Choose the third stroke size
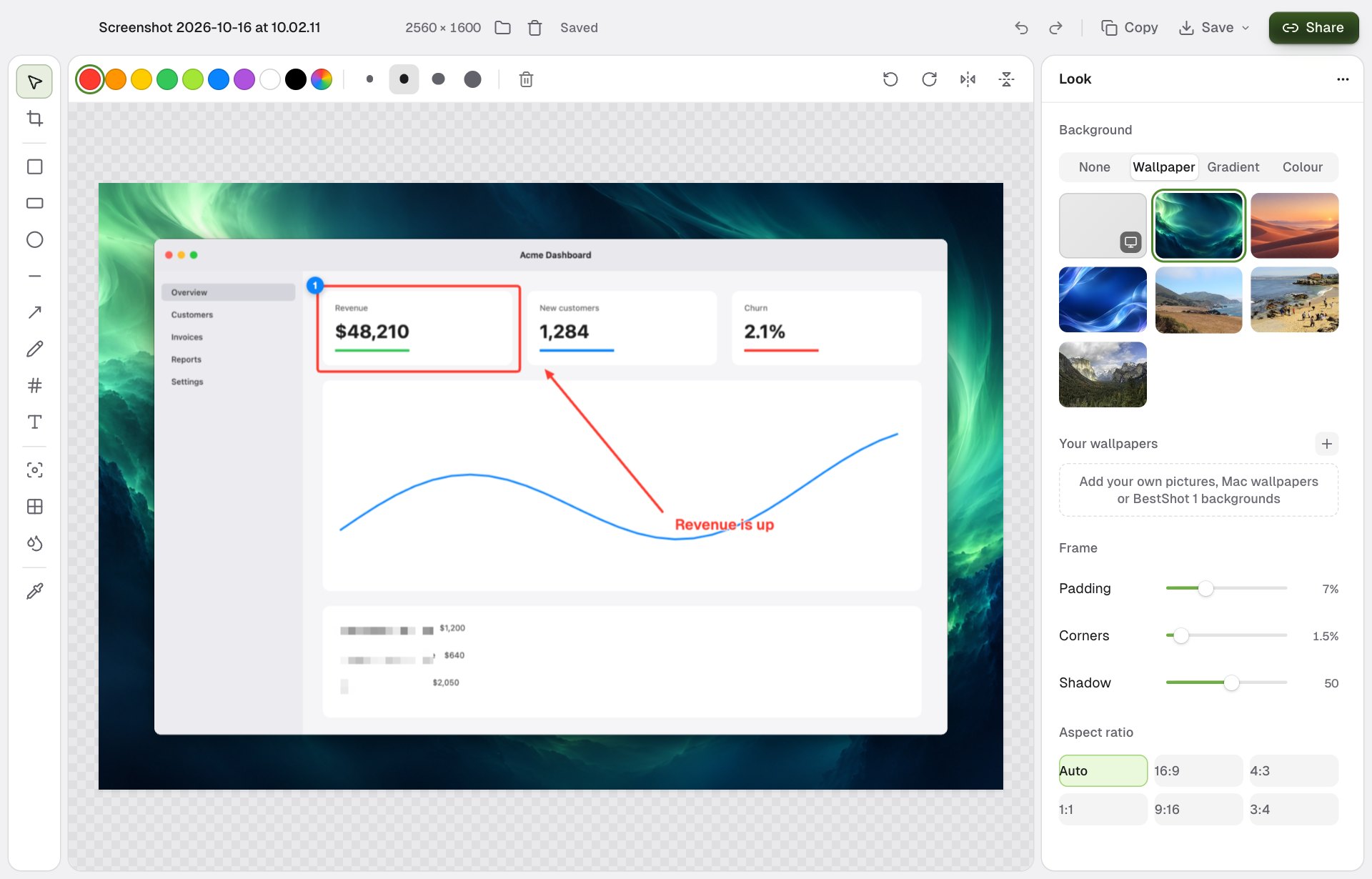1372x879 pixels. (x=438, y=79)
